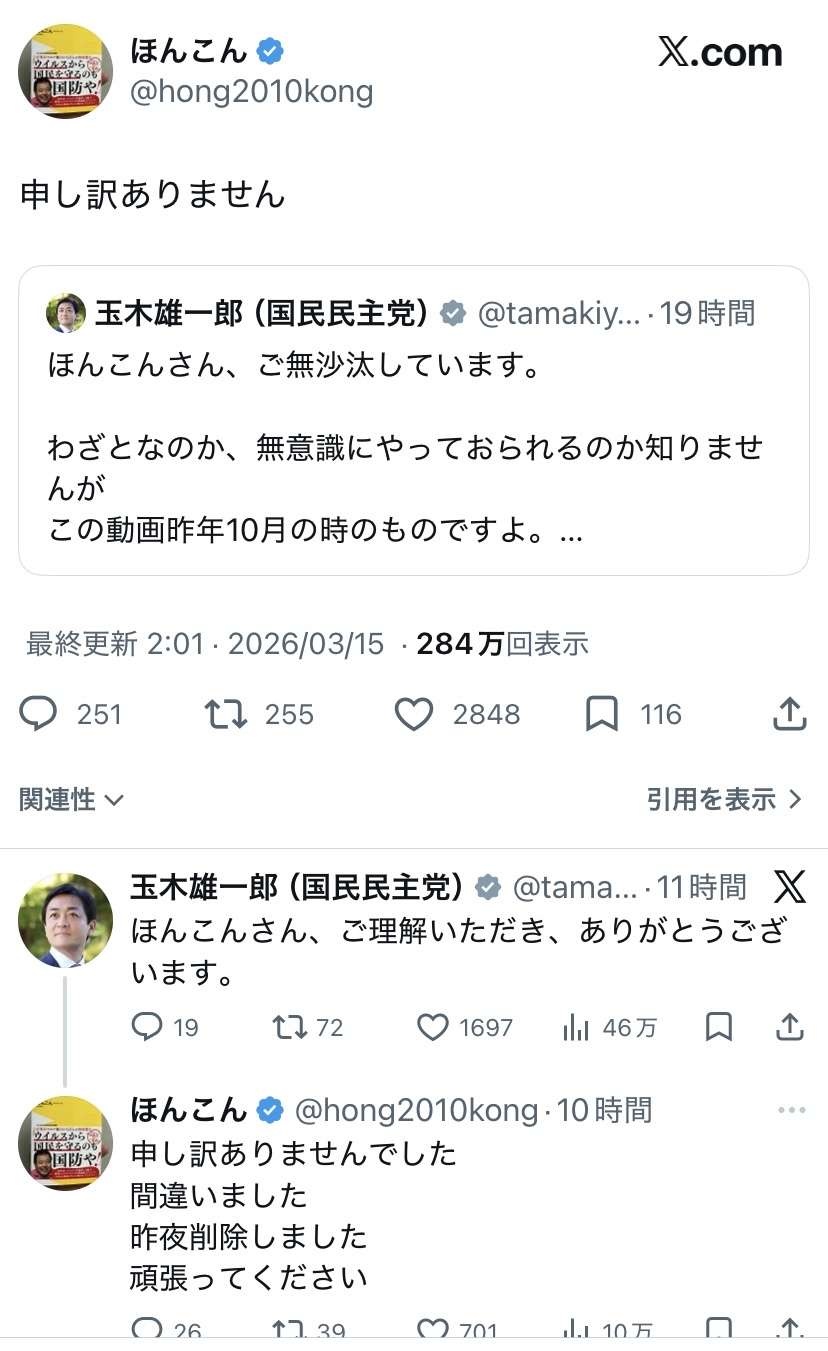Sort replies using the 関連性 dropdown
828x1351 pixels.
[71, 799]
